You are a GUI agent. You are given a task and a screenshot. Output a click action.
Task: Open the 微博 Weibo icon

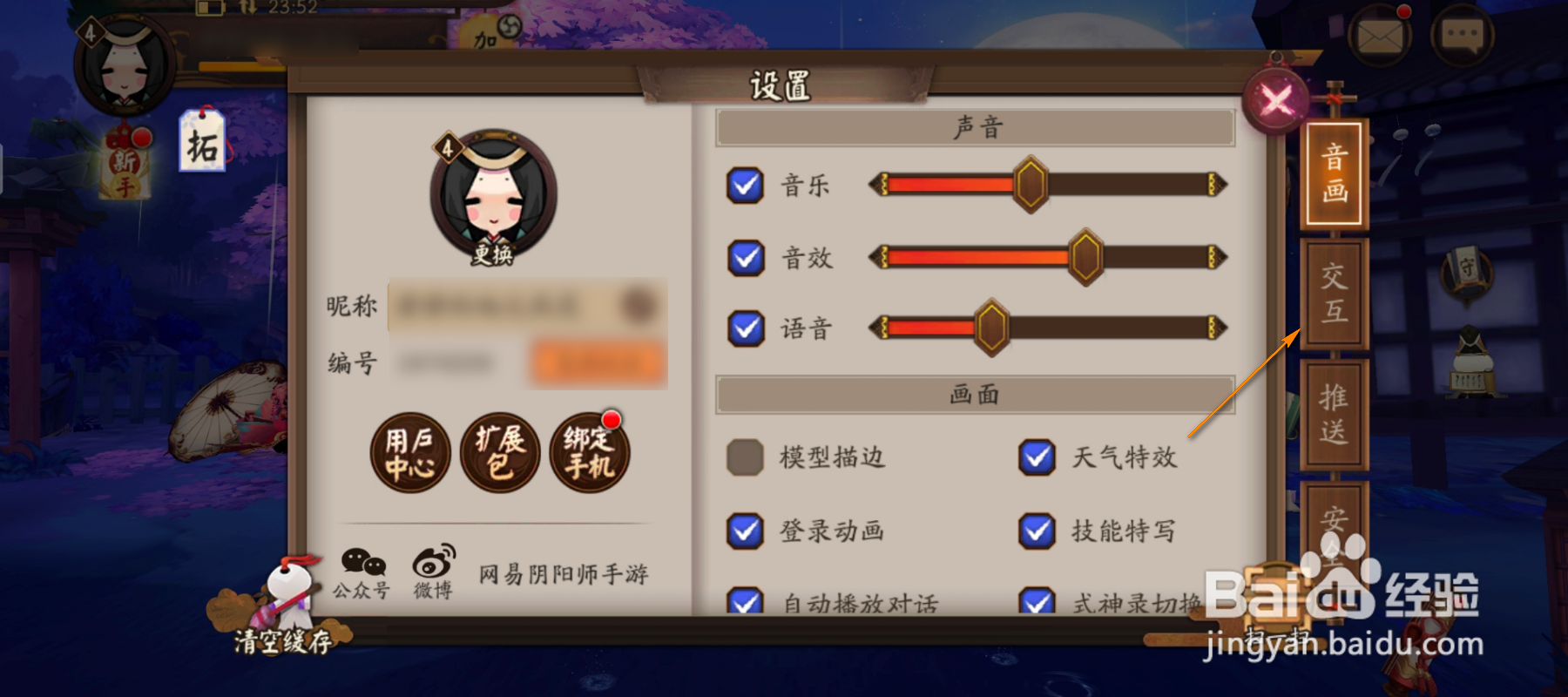pyautogui.click(x=434, y=572)
